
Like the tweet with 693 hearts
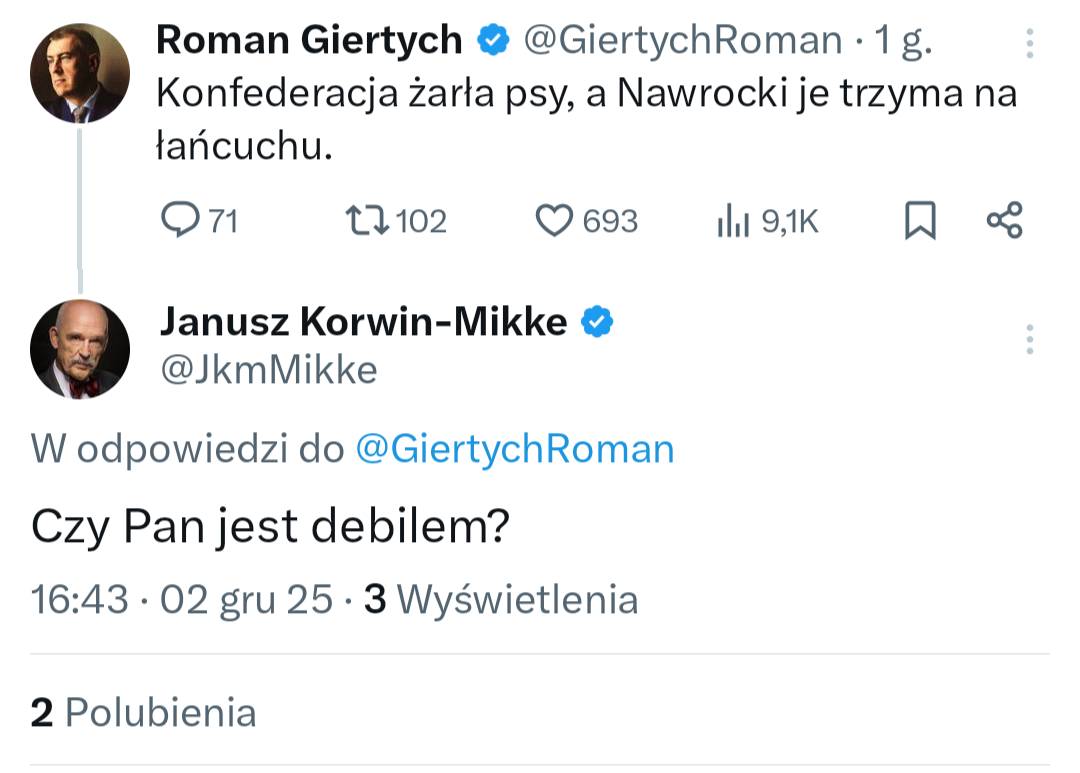click(x=554, y=220)
